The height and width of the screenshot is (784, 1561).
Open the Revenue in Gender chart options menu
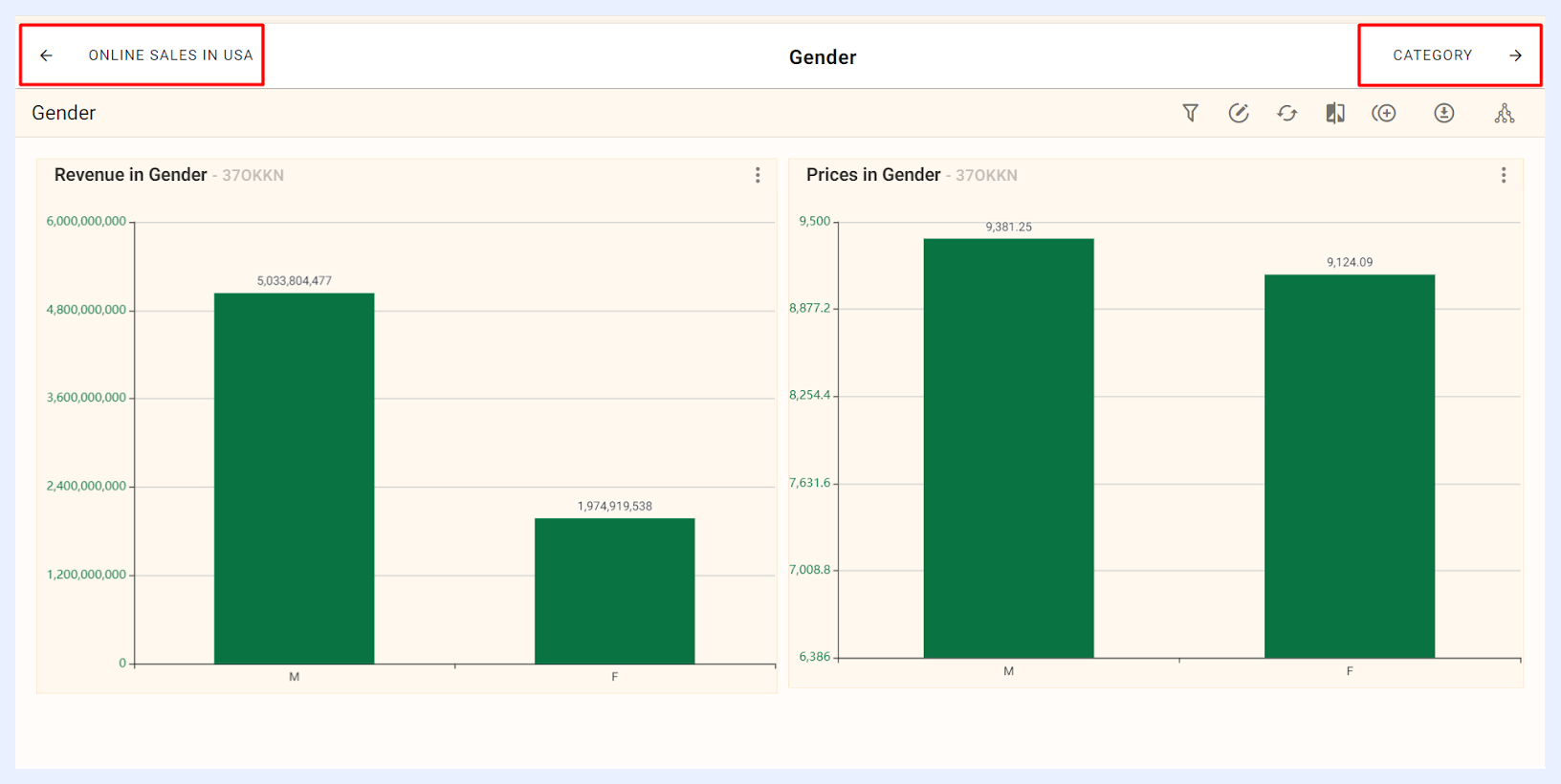(x=758, y=175)
